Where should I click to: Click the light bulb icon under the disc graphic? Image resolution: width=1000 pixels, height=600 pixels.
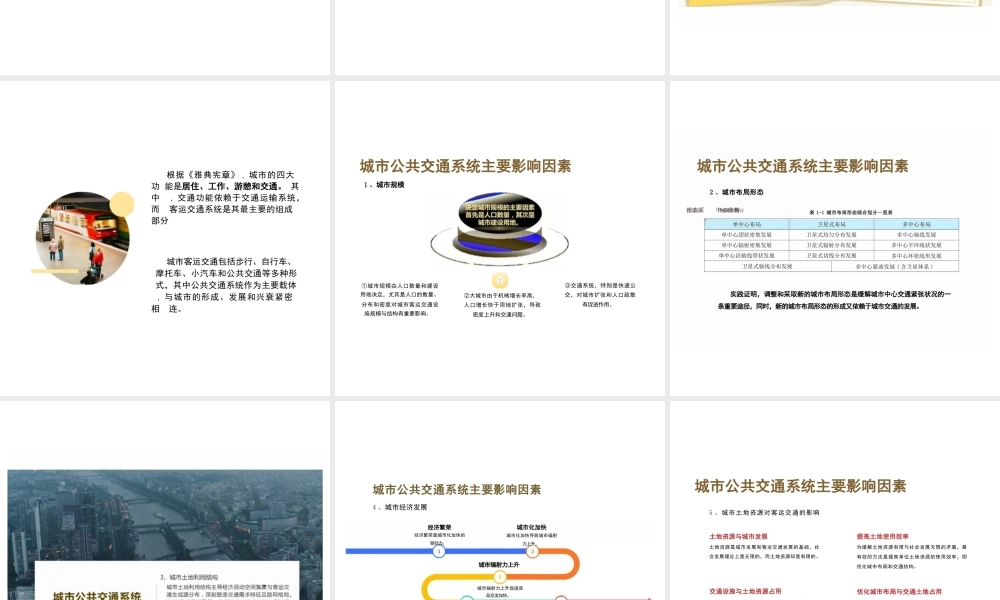click(500, 280)
